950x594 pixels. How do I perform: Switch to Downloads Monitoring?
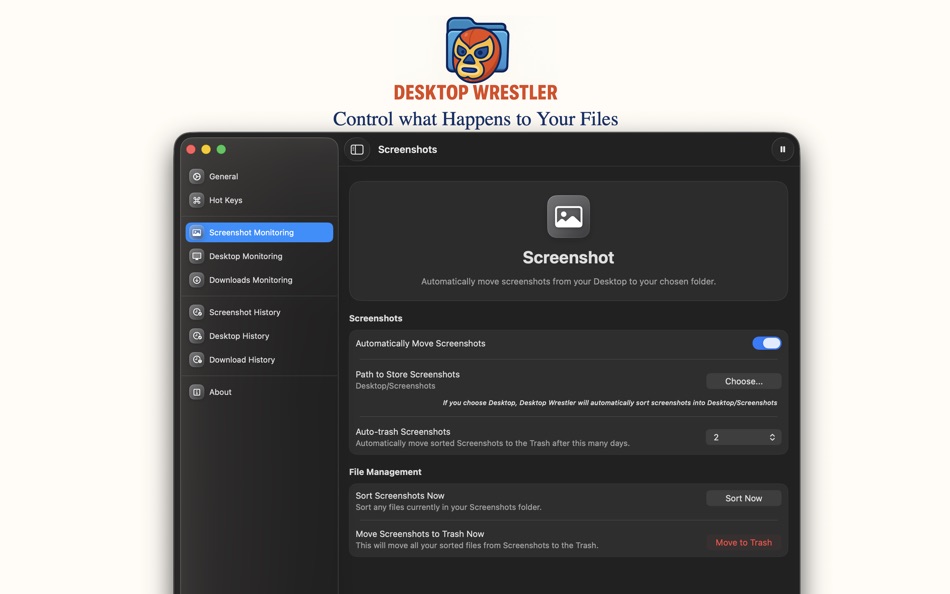point(259,280)
